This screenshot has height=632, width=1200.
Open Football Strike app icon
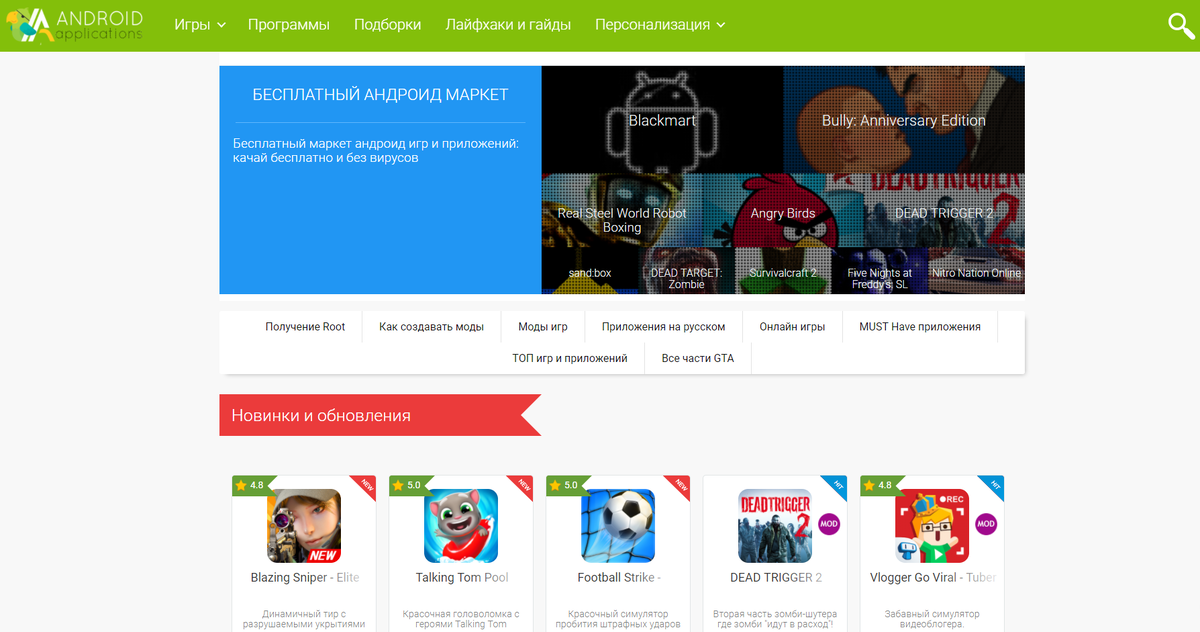coord(618,526)
